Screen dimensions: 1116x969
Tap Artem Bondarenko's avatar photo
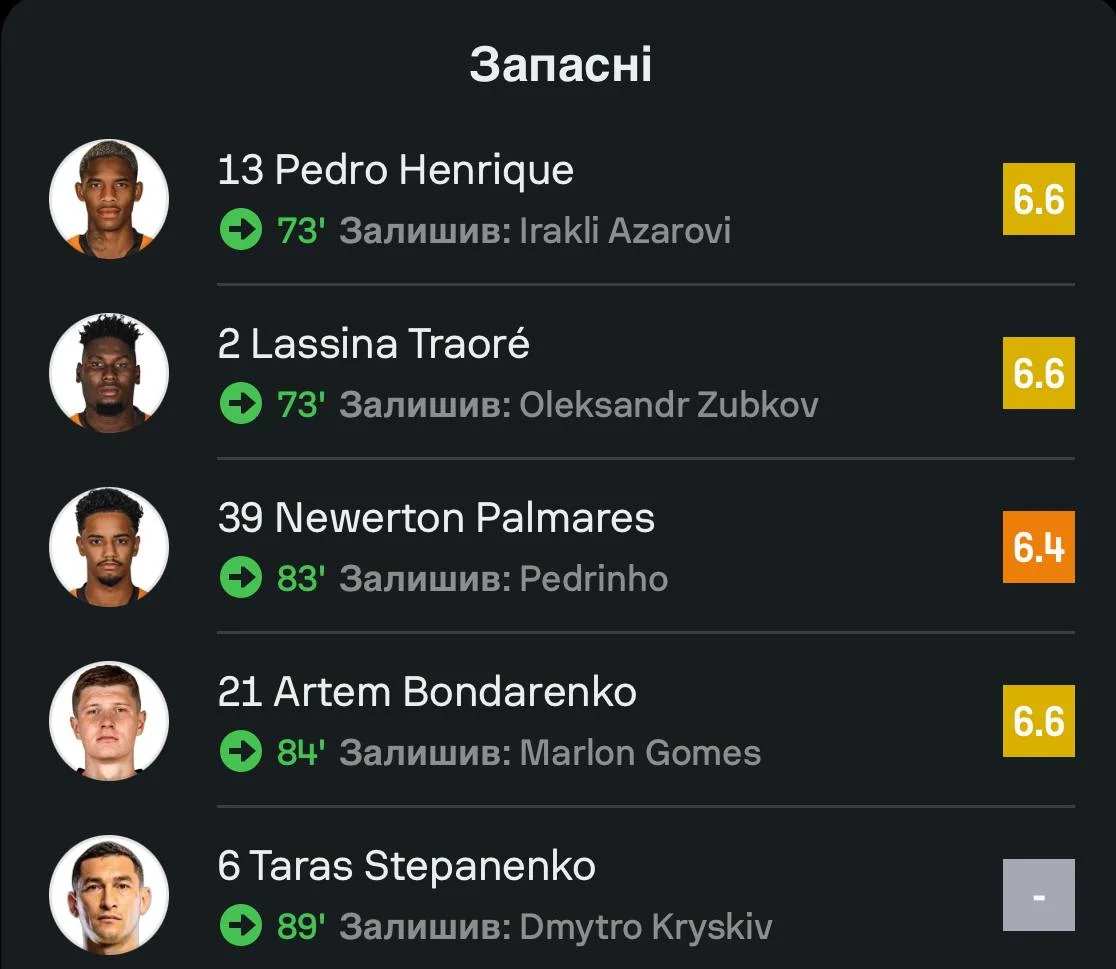point(109,722)
